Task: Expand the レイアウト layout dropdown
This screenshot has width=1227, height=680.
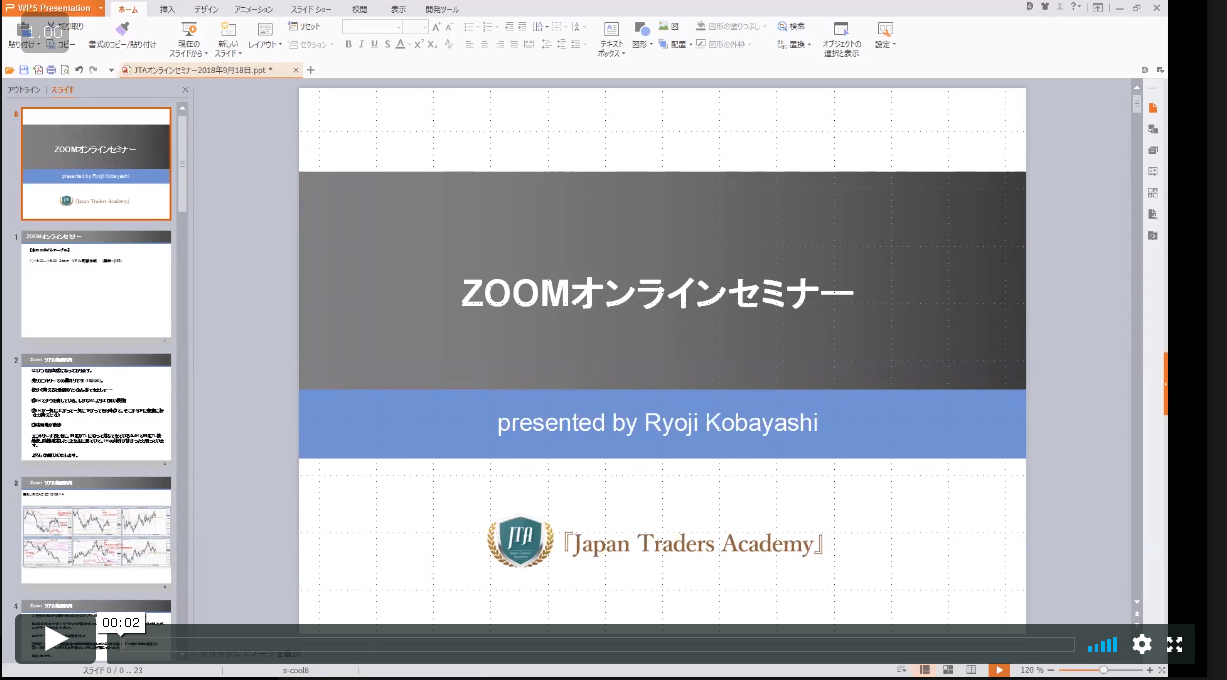Action: pyautogui.click(x=265, y=45)
